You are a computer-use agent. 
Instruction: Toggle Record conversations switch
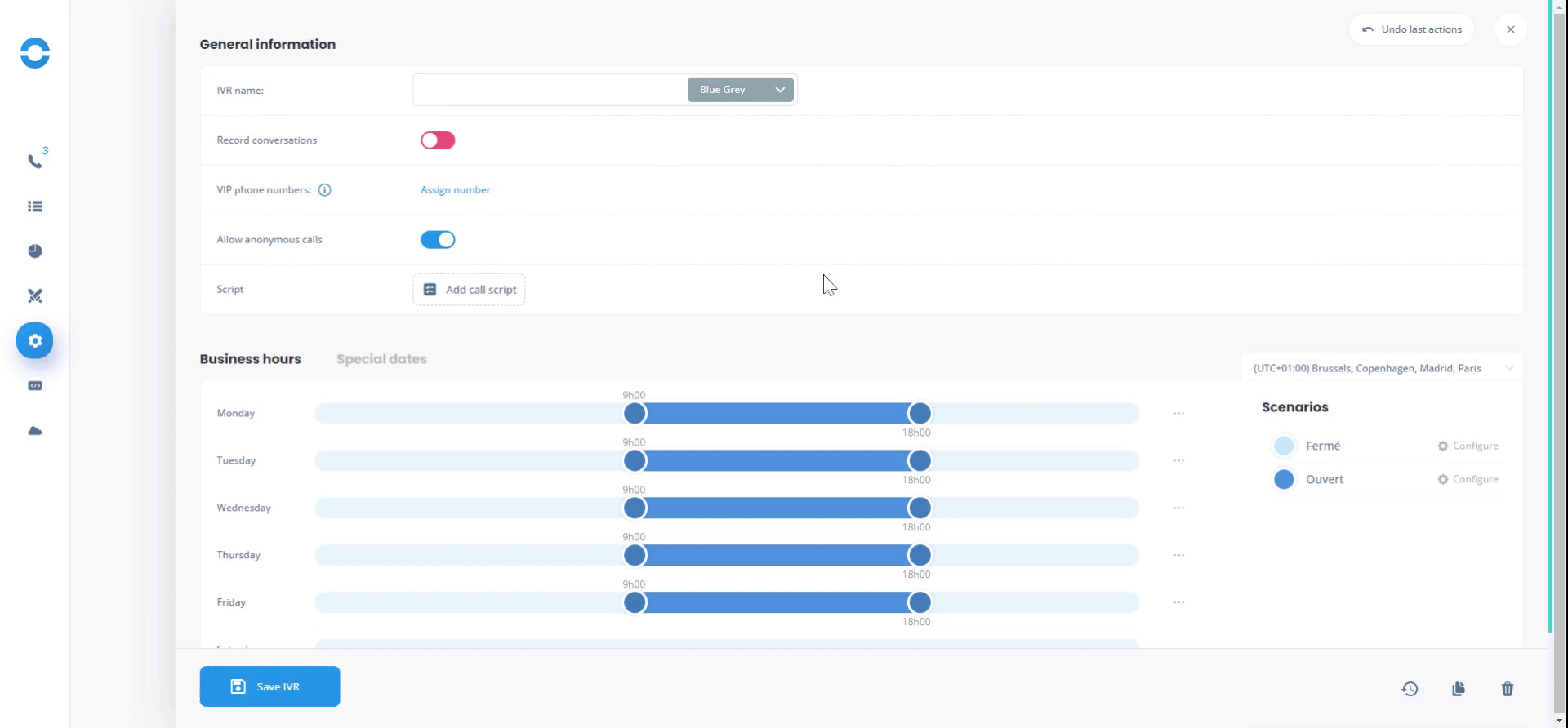point(438,140)
